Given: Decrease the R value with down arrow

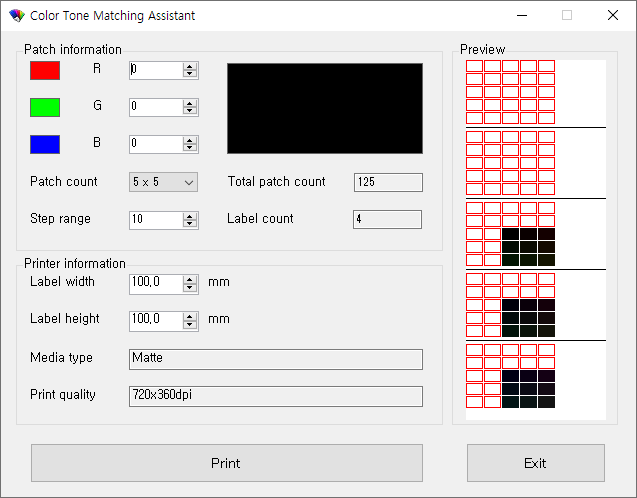Looking at the screenshot, I should 190,74.
